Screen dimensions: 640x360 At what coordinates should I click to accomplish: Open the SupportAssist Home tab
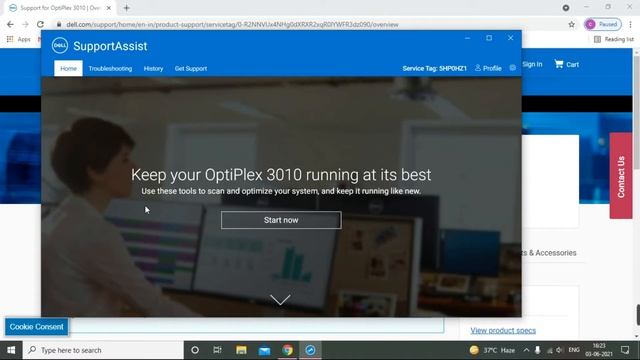68,69
